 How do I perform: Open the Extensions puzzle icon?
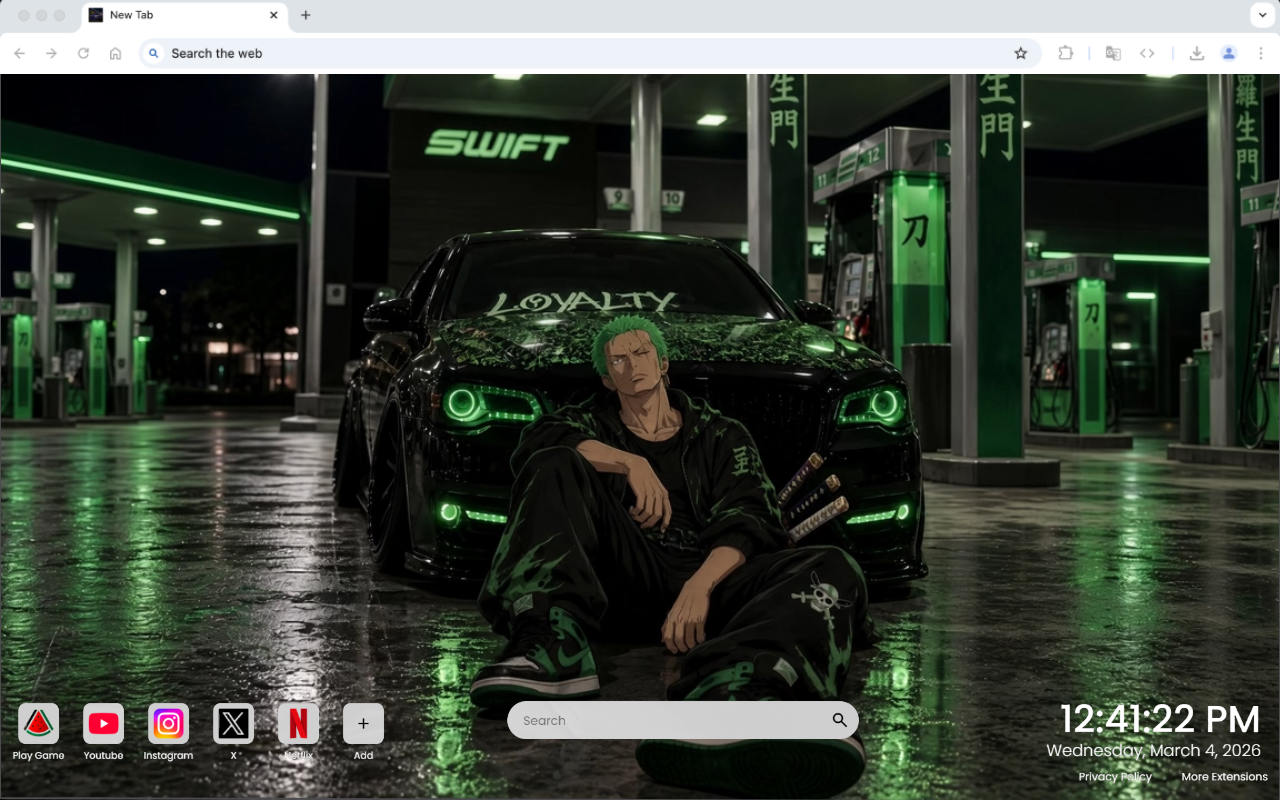(x=1065, y=53)
